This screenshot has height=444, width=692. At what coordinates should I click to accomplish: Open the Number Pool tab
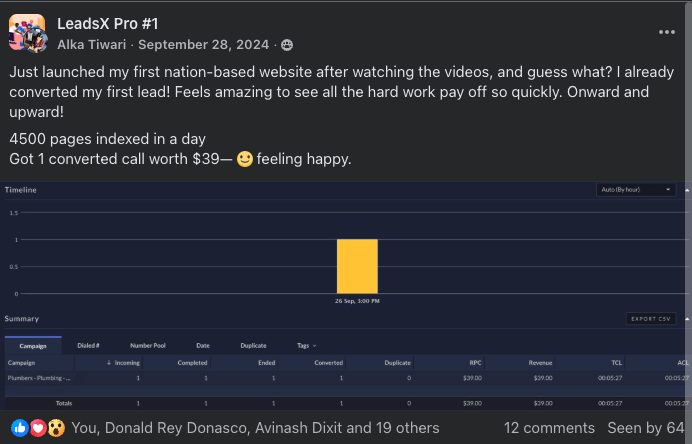(146, 345)
